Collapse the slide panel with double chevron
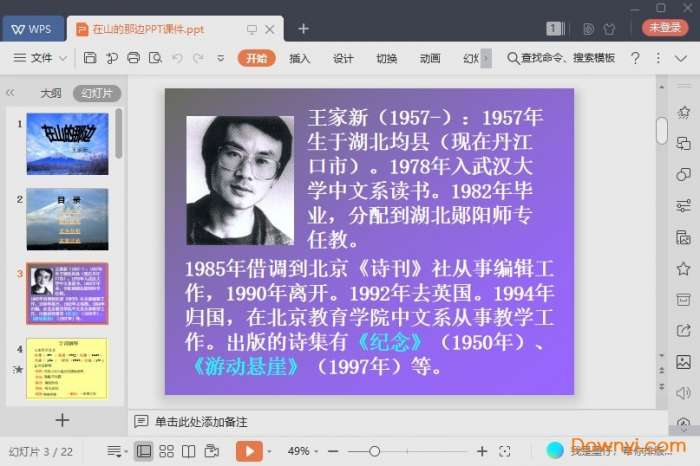This screenshot has height=466, width=700. tap(10, 93)
